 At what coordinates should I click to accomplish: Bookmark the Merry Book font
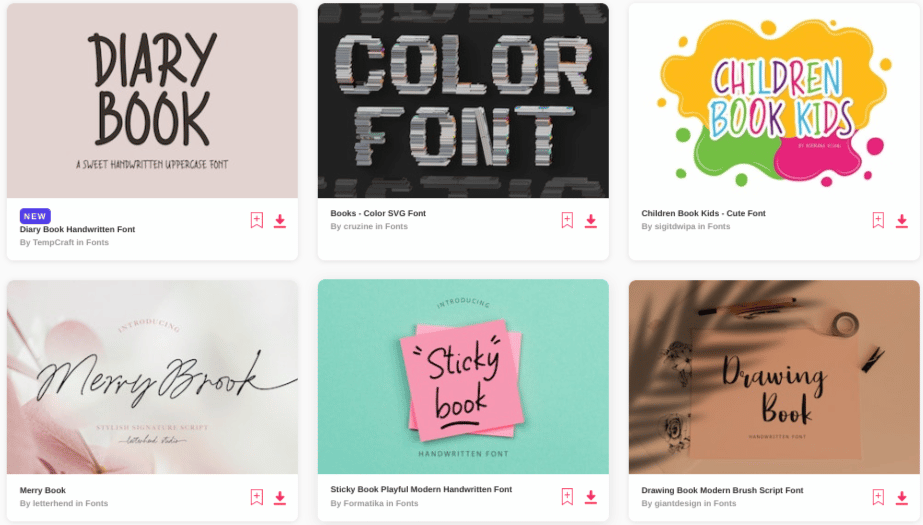pos(257,497)
